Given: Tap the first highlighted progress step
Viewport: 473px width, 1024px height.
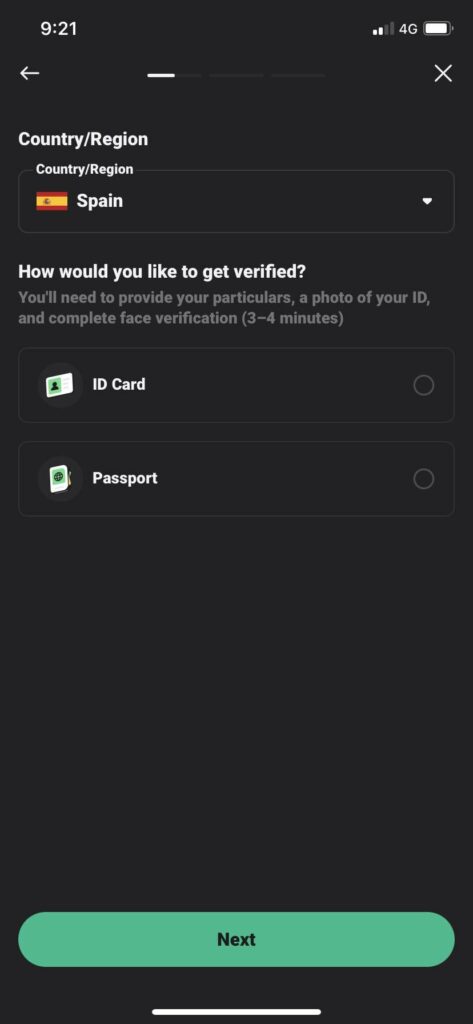Looking at the screenshot, I should 161,76.
